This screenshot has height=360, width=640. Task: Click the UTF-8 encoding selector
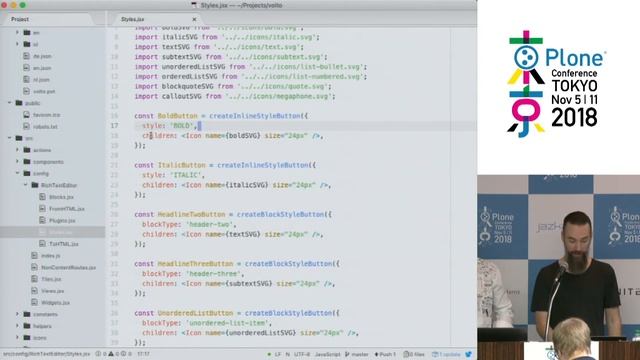pyautogui.click(x=302, y=354)
